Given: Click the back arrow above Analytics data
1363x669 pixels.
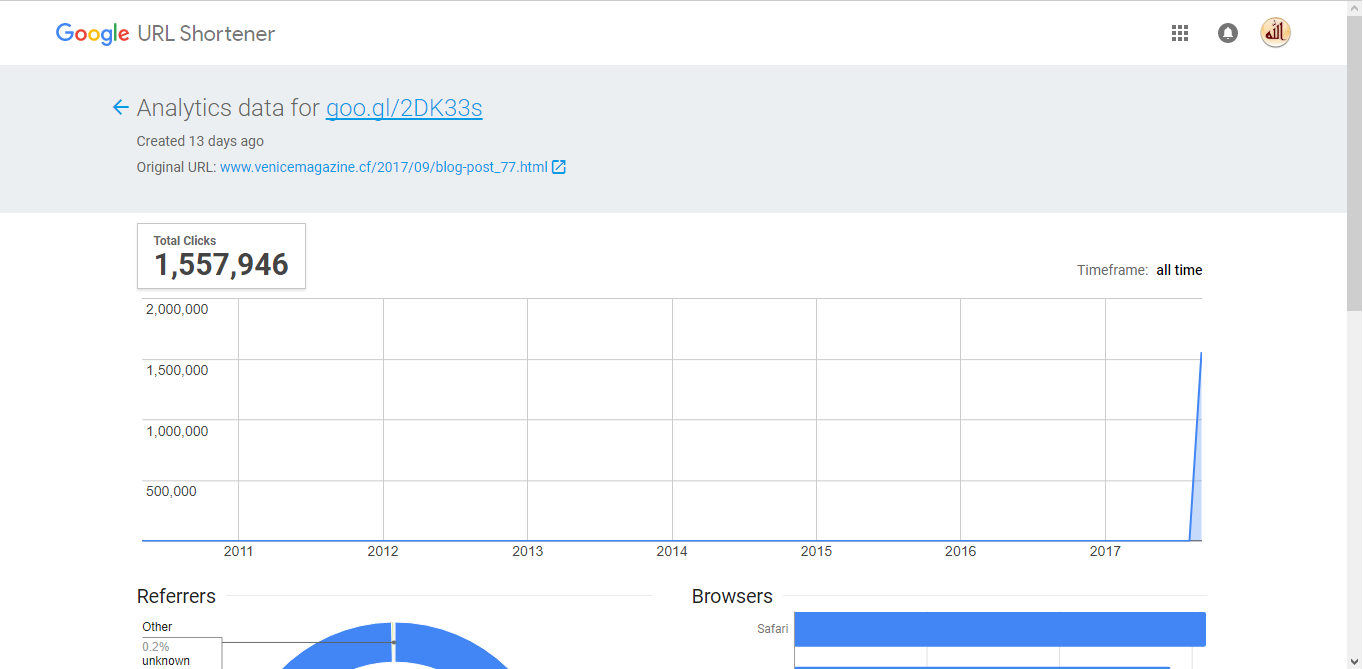Looking at the screenshot, I should (x=120, y=106).
